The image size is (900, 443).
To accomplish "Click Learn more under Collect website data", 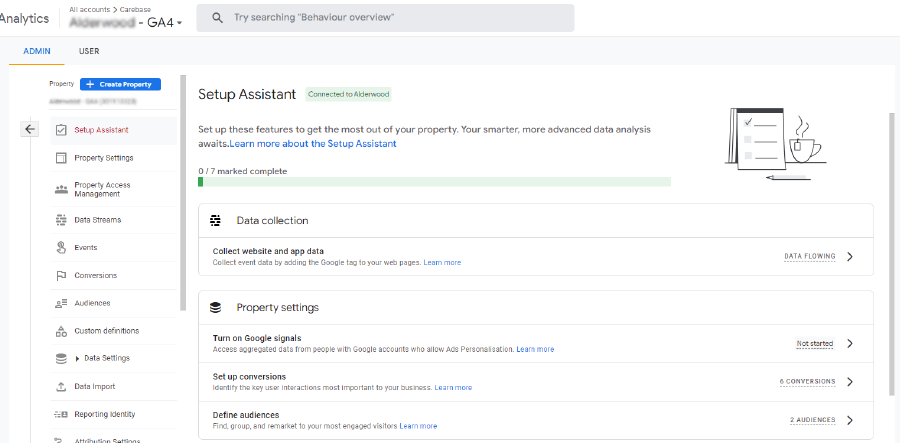I will [442, 262].
